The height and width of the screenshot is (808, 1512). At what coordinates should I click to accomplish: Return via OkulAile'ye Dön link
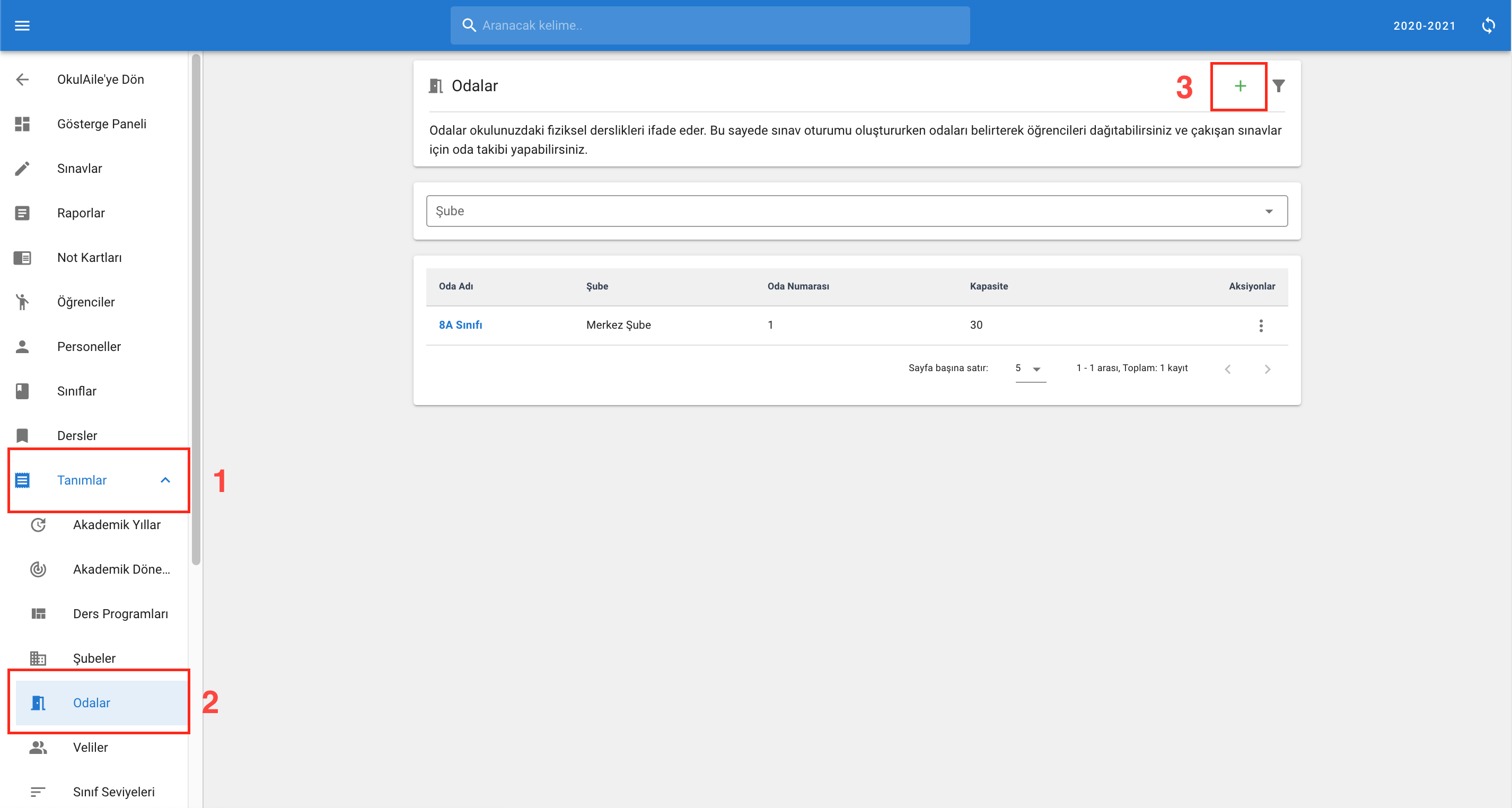click(100, 79)
